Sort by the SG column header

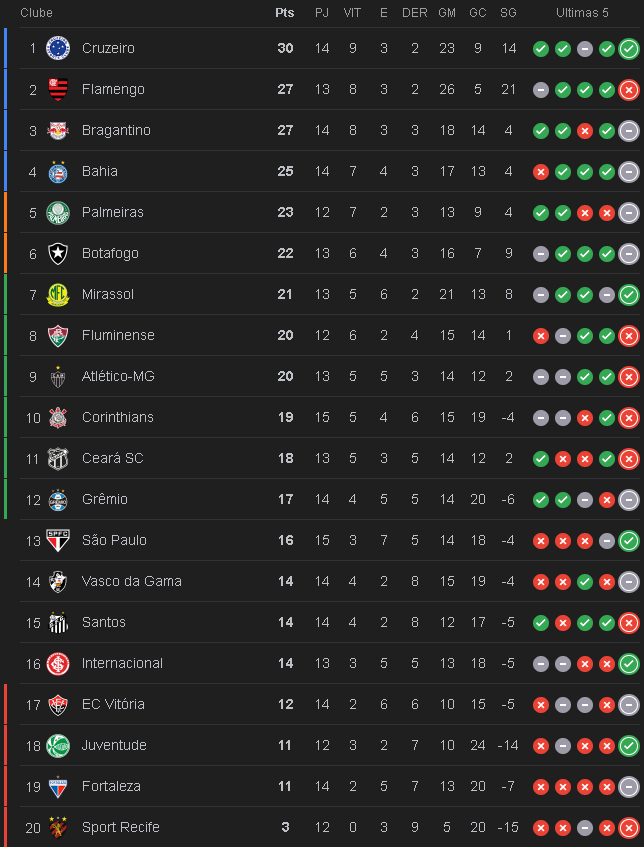pyautogui.click(x=508, y=13)
